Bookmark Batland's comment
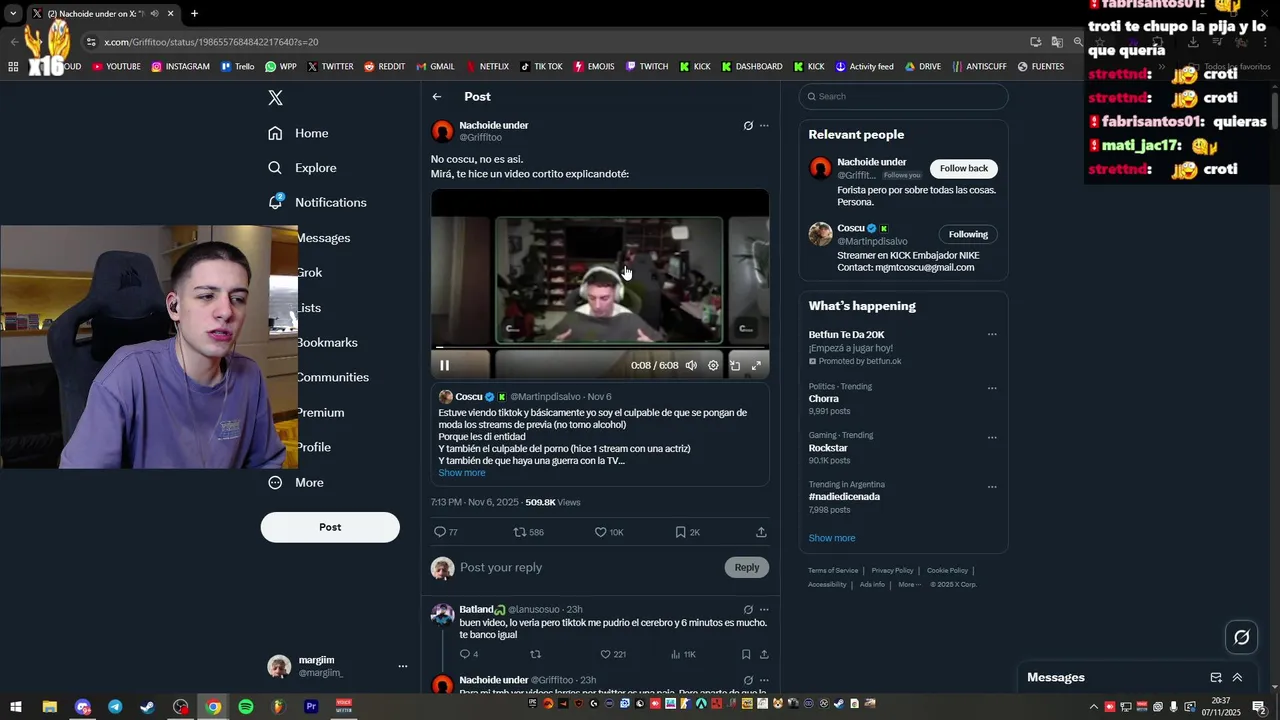This screenshot has height=720, width=1280. [x=746, y=654]
